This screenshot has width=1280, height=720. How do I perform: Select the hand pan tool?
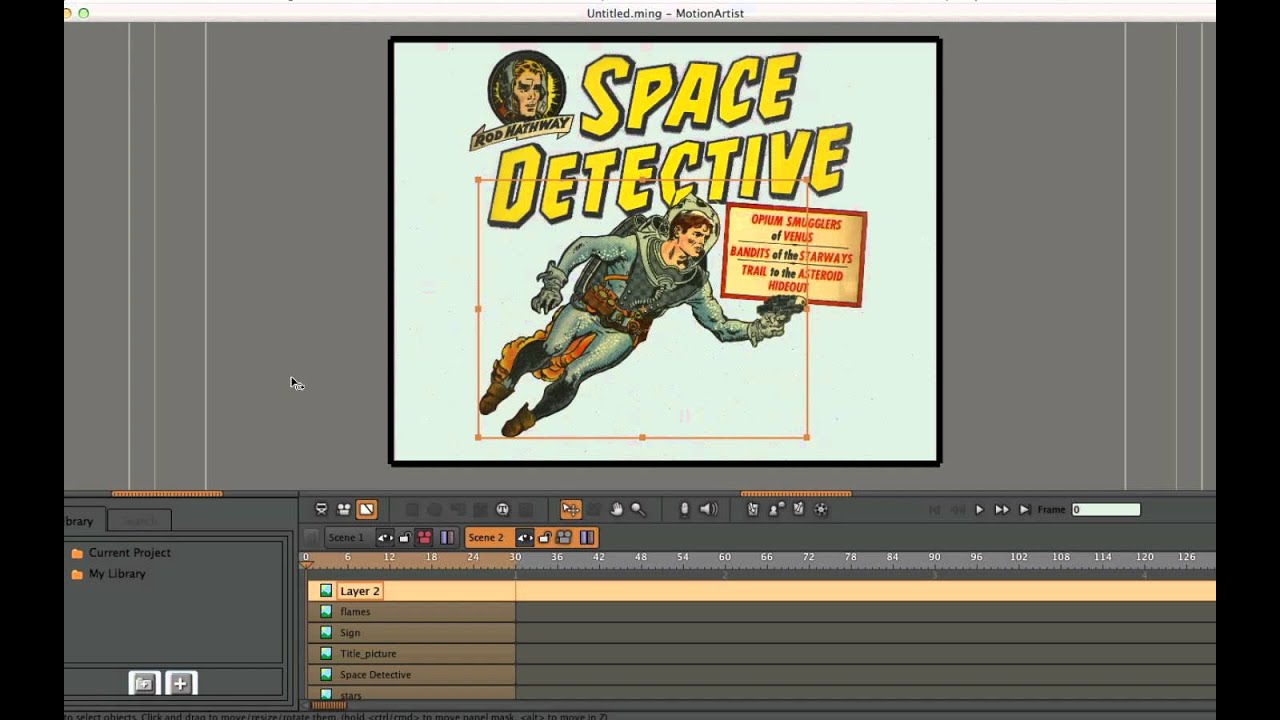(616, 510)
